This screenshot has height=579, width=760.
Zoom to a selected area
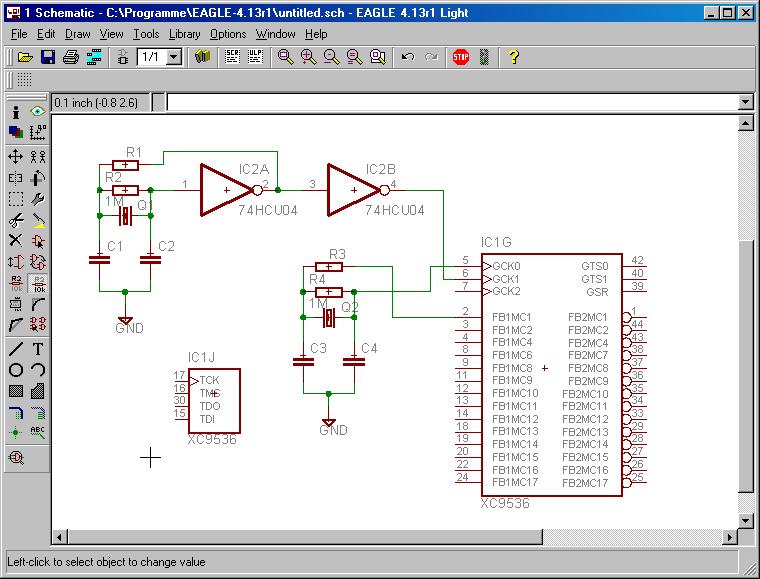(378, 57)
